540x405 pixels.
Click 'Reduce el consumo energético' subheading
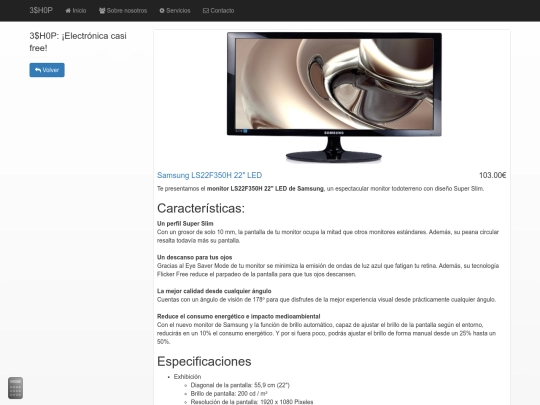pos(239,316)
